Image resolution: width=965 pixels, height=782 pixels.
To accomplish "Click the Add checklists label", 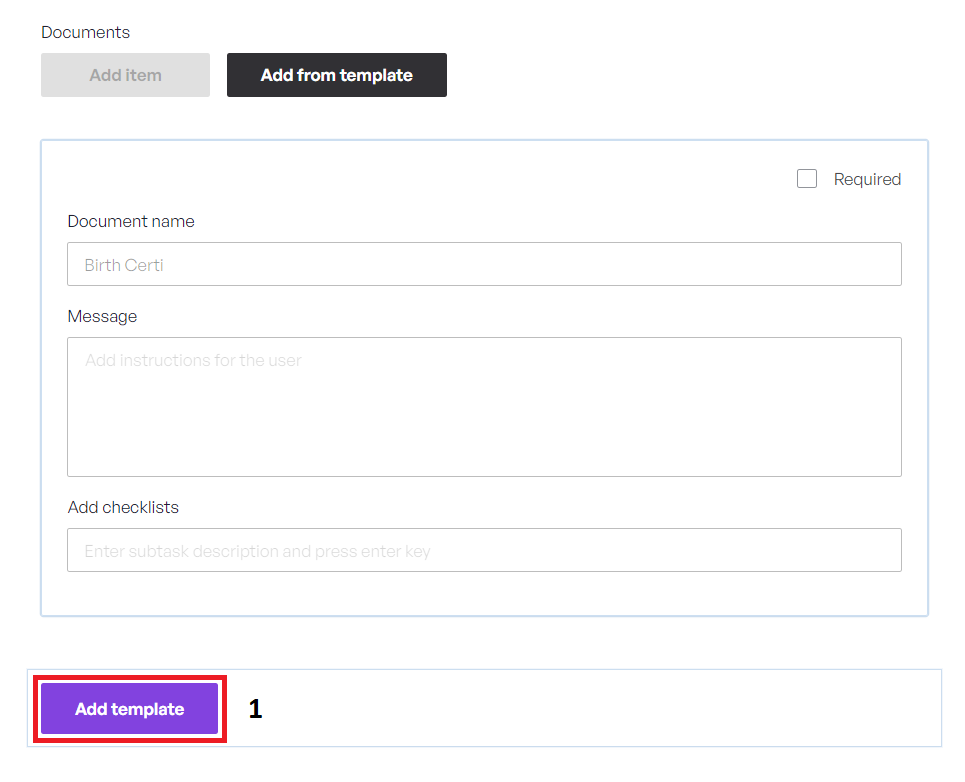I will click(x=123, y=507).
